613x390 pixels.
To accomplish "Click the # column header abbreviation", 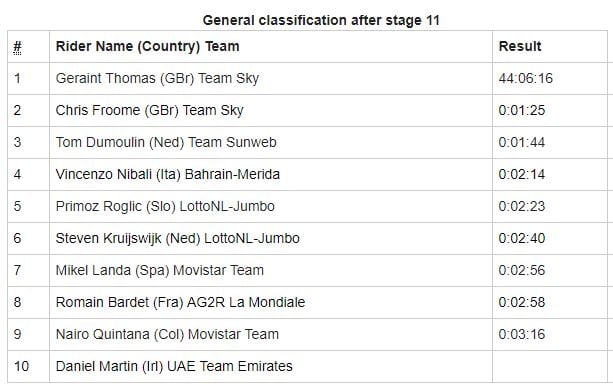I will 17,47.
